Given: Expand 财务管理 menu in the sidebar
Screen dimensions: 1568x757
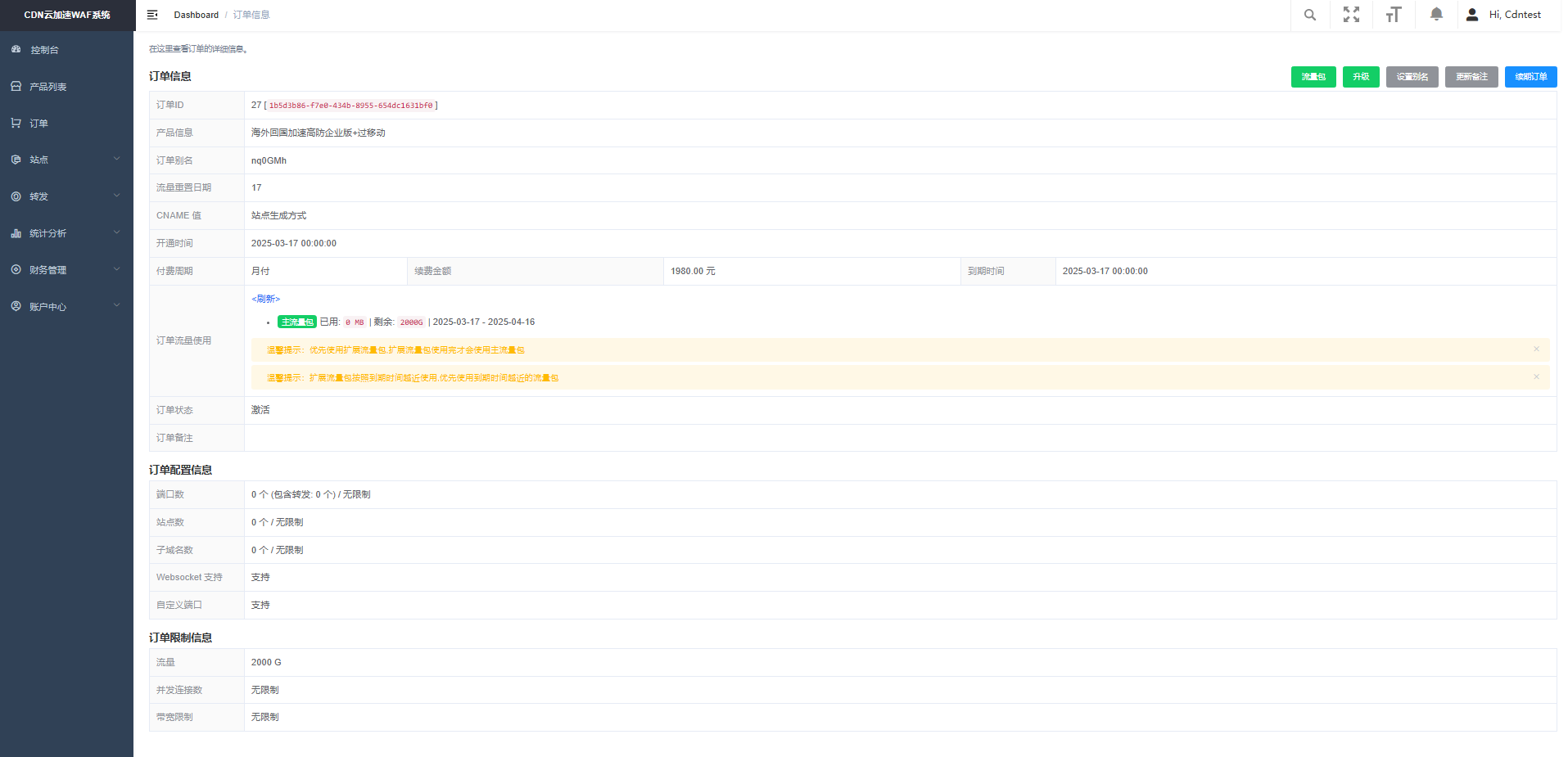Looking at the screenshot, I should click(x=66, y=269).
